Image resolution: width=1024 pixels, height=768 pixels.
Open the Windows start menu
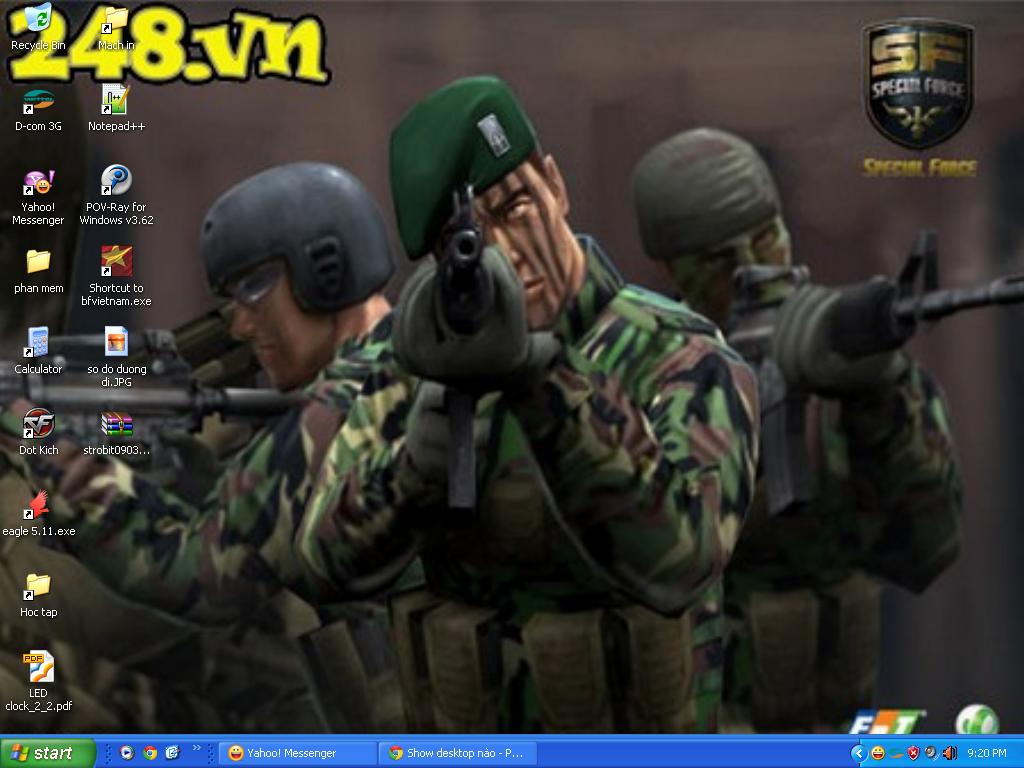(x=47, y=753)
